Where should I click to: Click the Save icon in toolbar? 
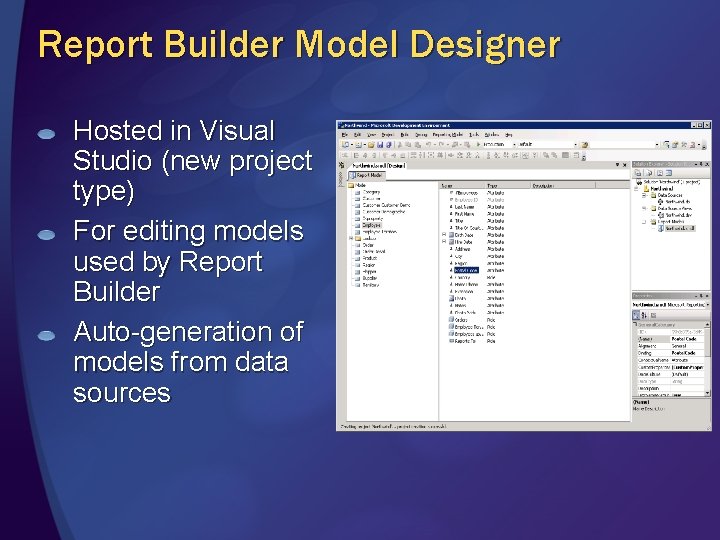pos(380,144)
